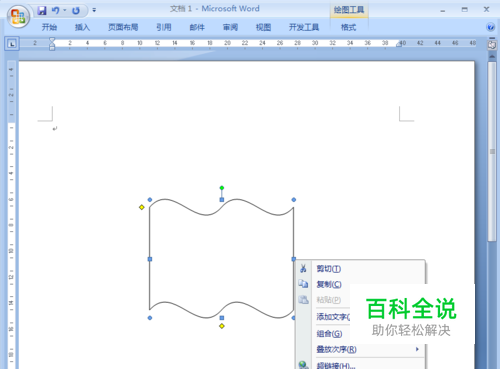
Task: Click the bottom-middle sizing handle of the shape
Action: click(x=222, y=318)
